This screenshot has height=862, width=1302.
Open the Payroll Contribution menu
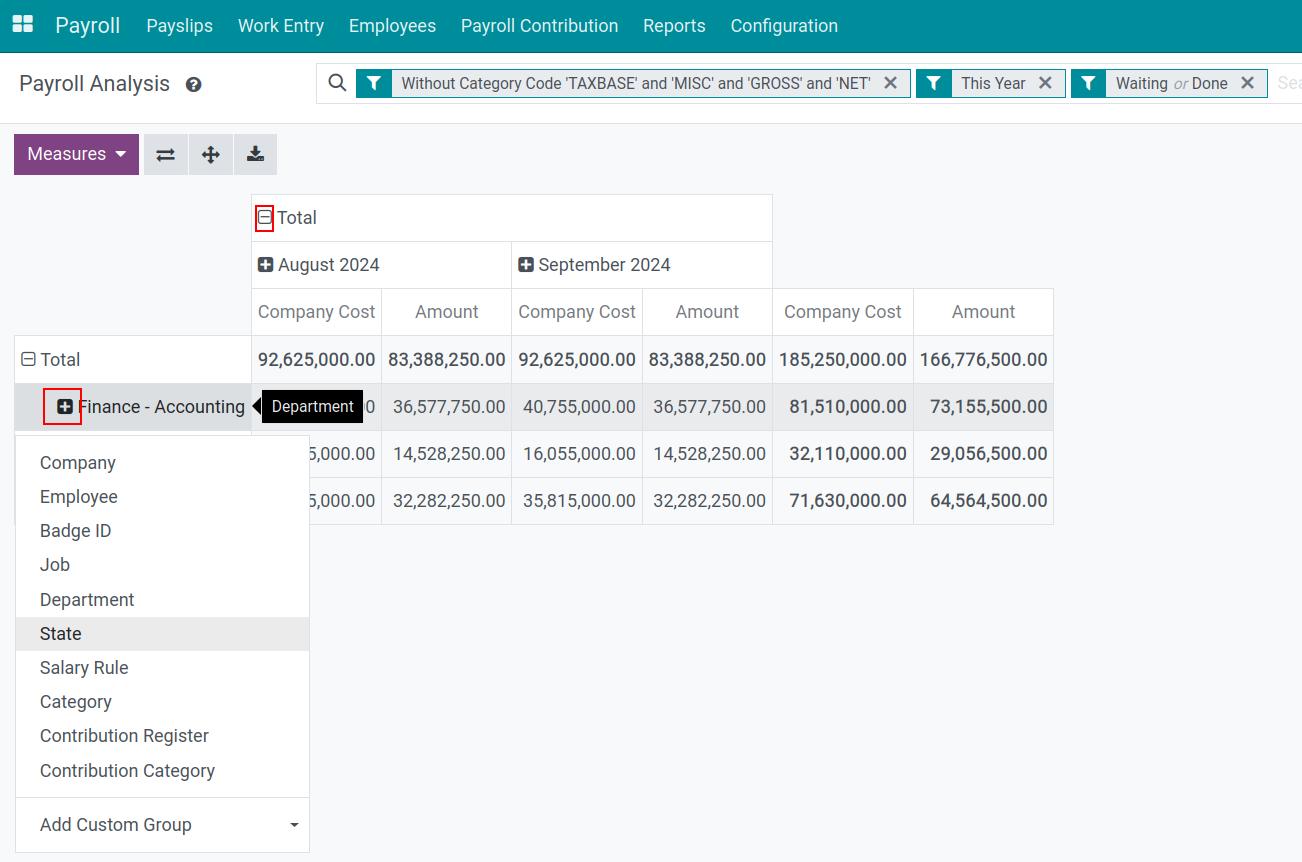pos(539,25)
